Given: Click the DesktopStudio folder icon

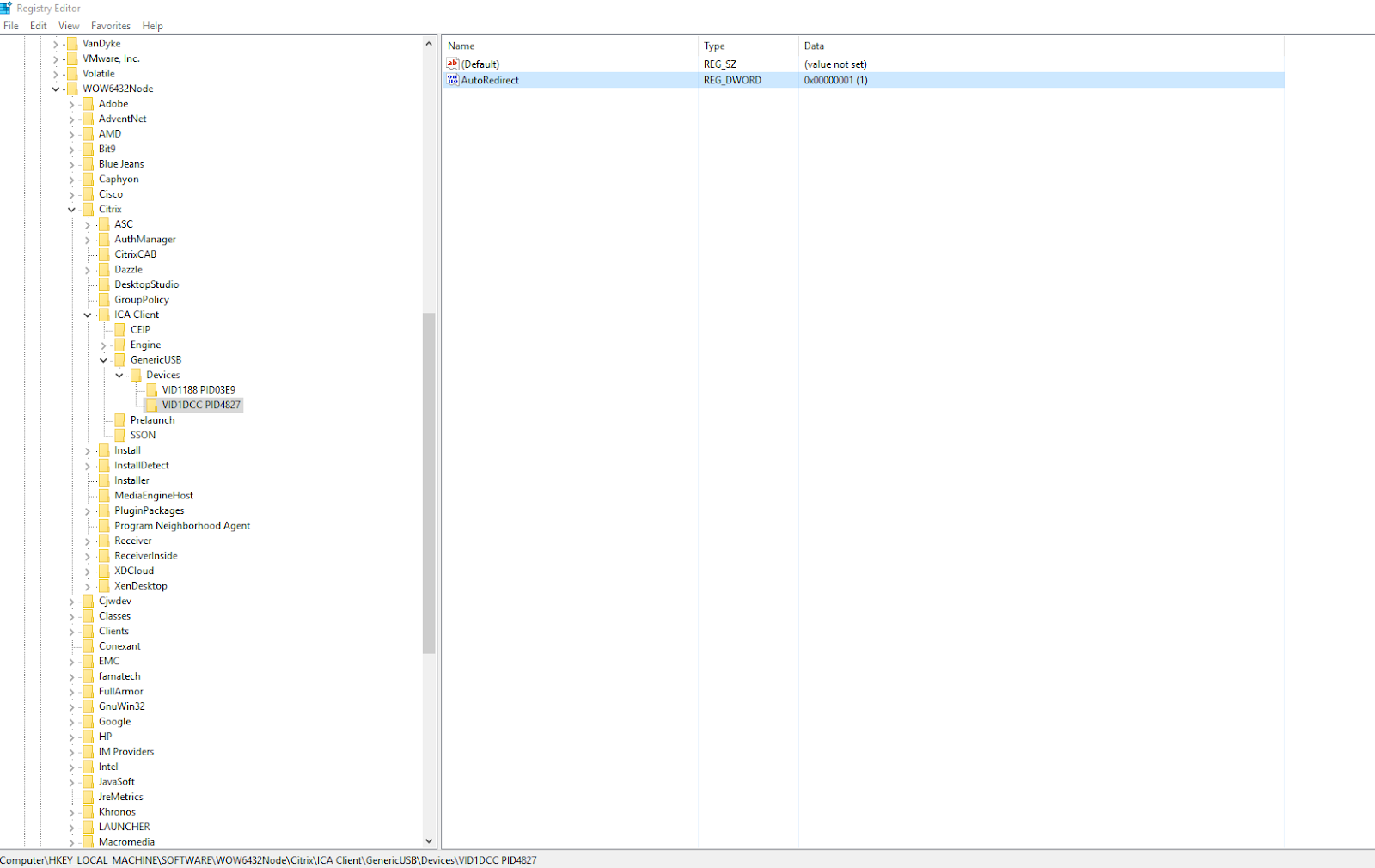Looking at the screenshot, I should (104, 284).
